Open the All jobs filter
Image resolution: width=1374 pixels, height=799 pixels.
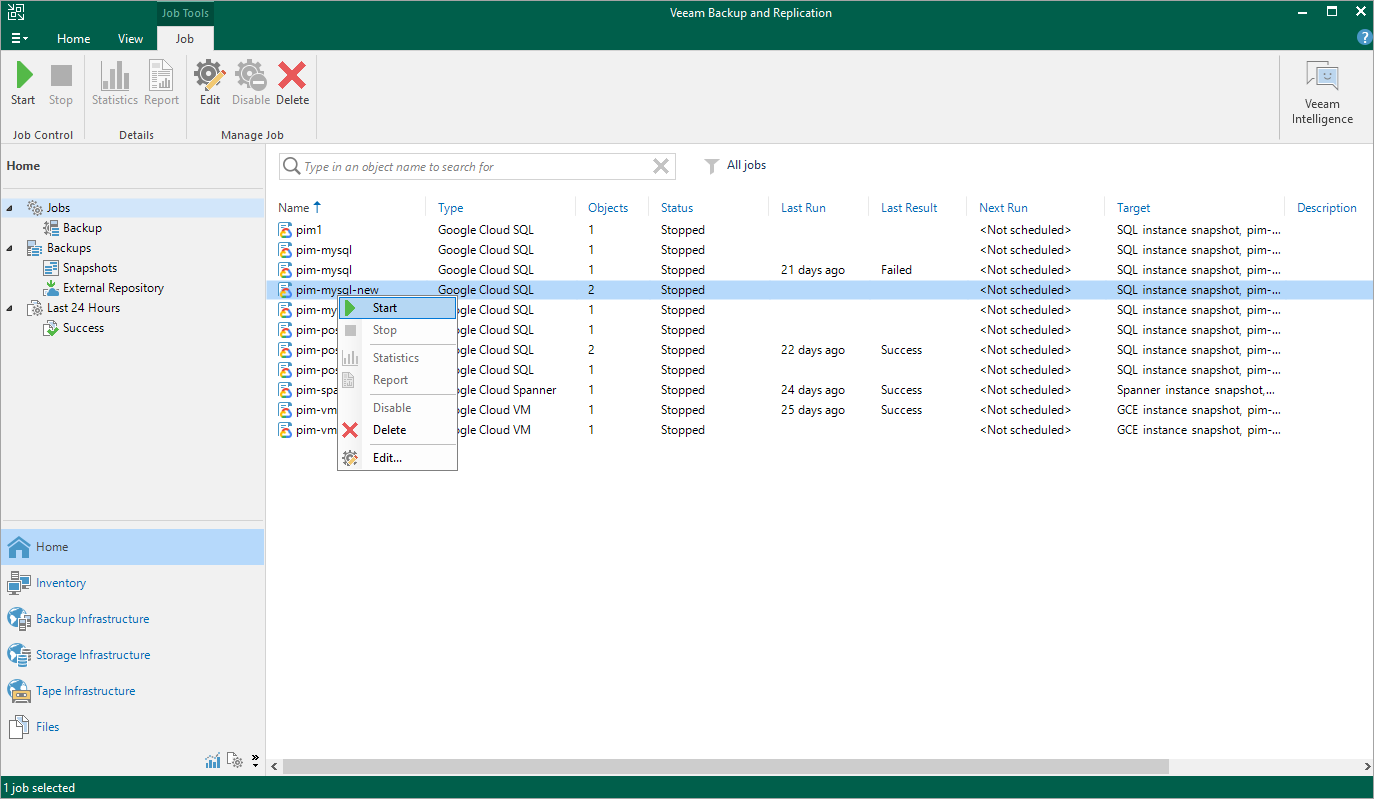tap(746, 165)
